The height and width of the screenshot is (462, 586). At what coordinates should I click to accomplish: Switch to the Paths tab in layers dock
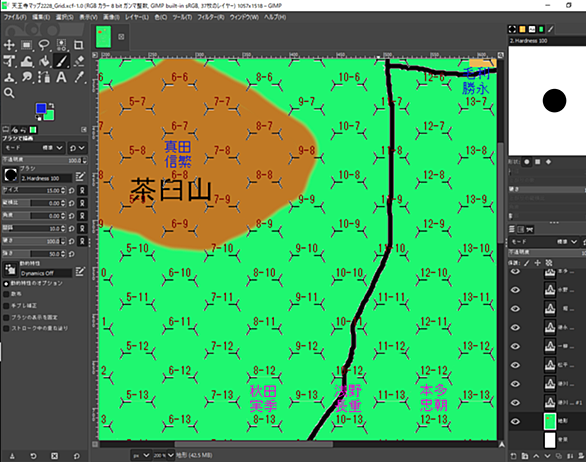(530, 229)
